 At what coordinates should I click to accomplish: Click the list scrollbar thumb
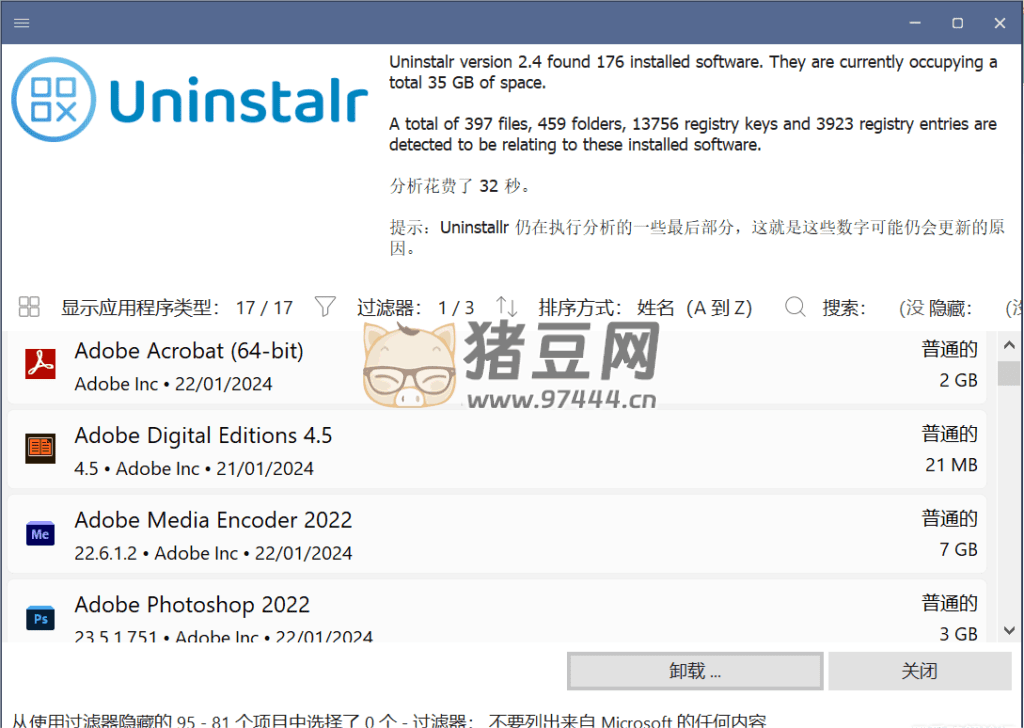(1009, 373)
